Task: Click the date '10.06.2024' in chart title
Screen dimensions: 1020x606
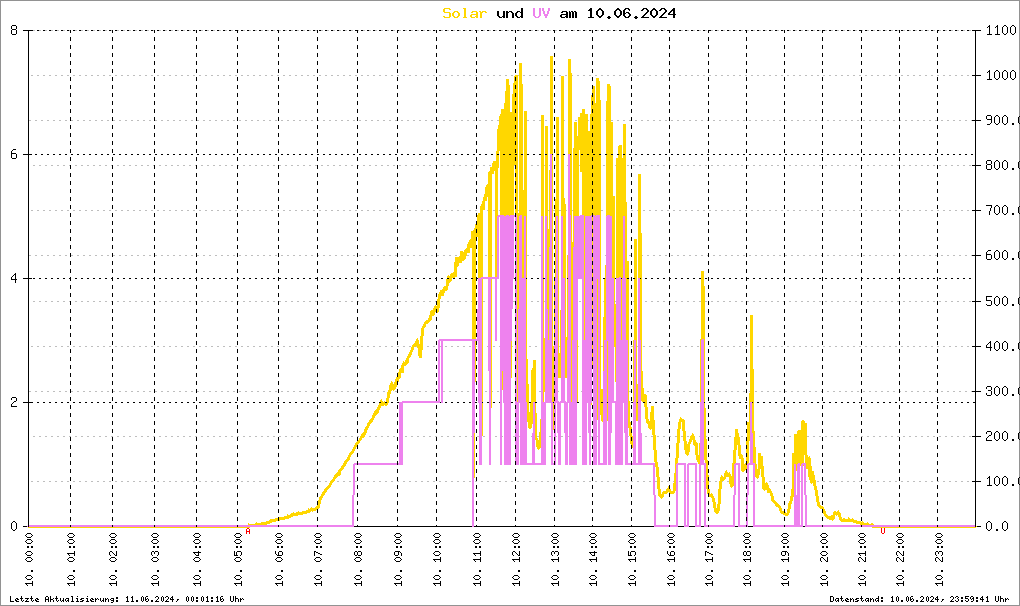Action: 632,14
